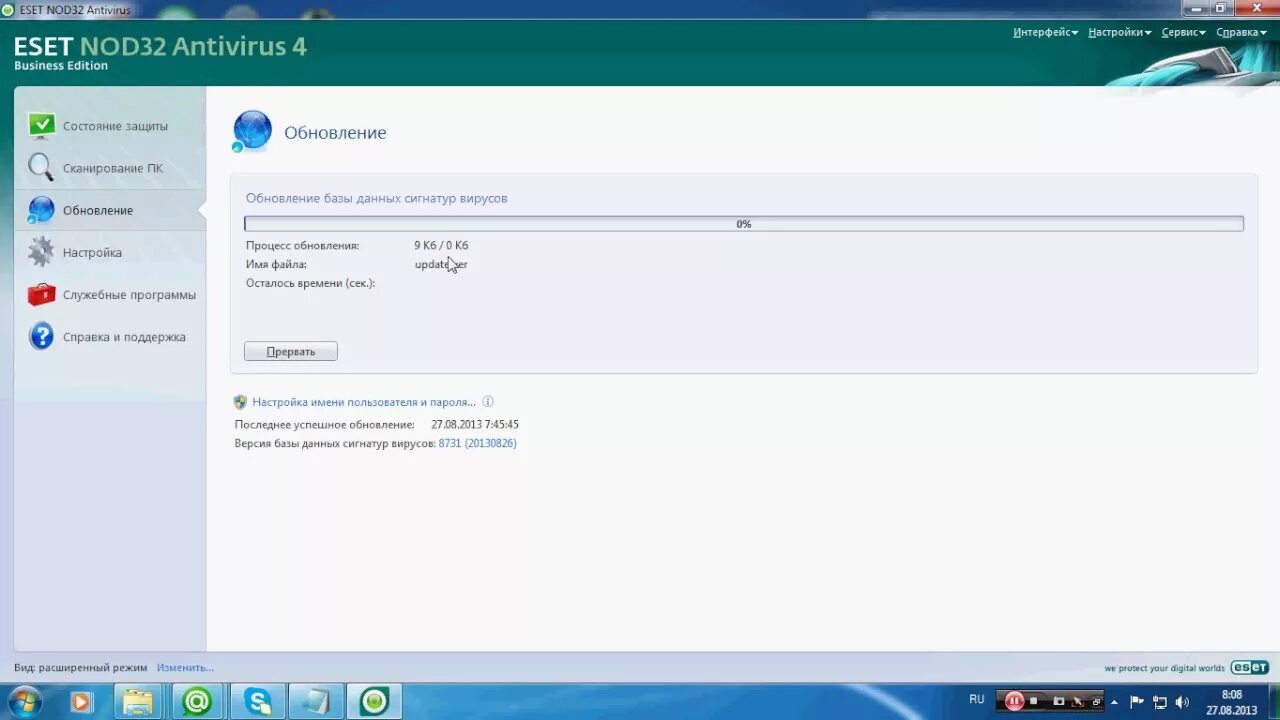
Task: Click the red toolbox Служебные программы icon
Action: (x=41, y=294)
